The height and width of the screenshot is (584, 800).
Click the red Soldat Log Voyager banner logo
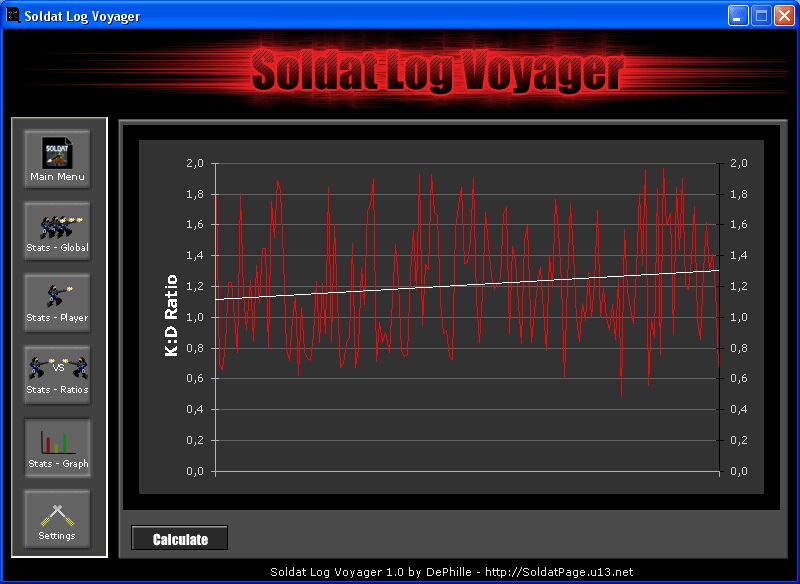pyautogui.click(x=438, y=71)
